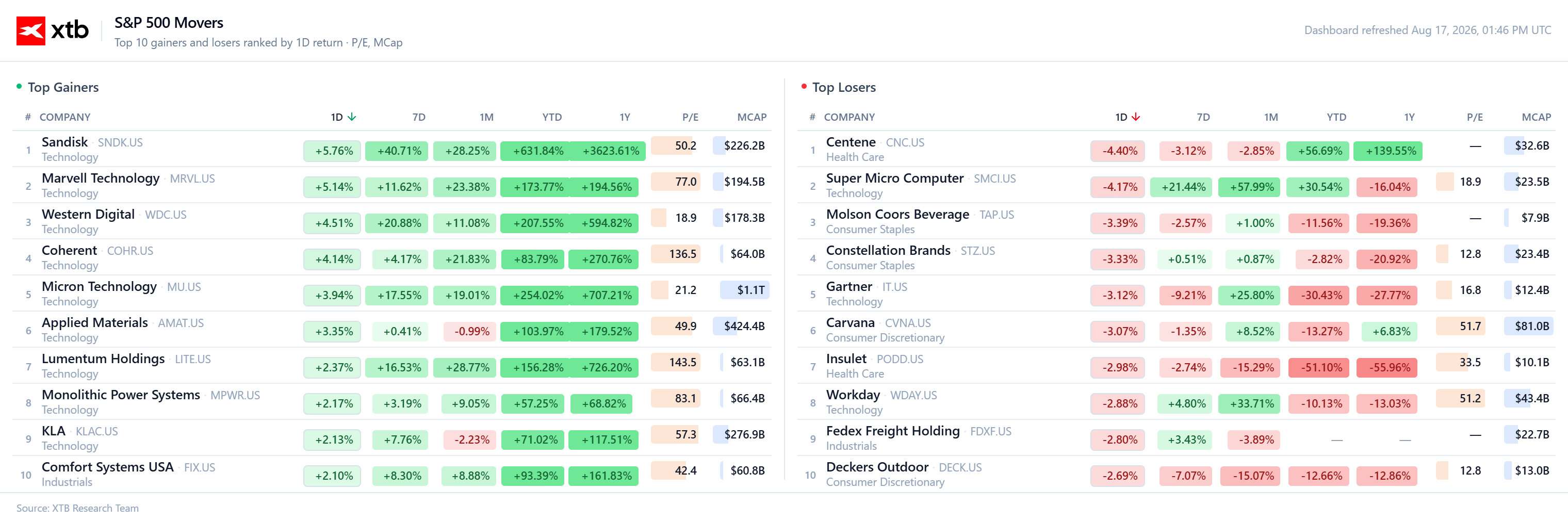Sort Top Gainers by COMPANY header
This screenshot has width=1568, height=521.
pos(65,117)
